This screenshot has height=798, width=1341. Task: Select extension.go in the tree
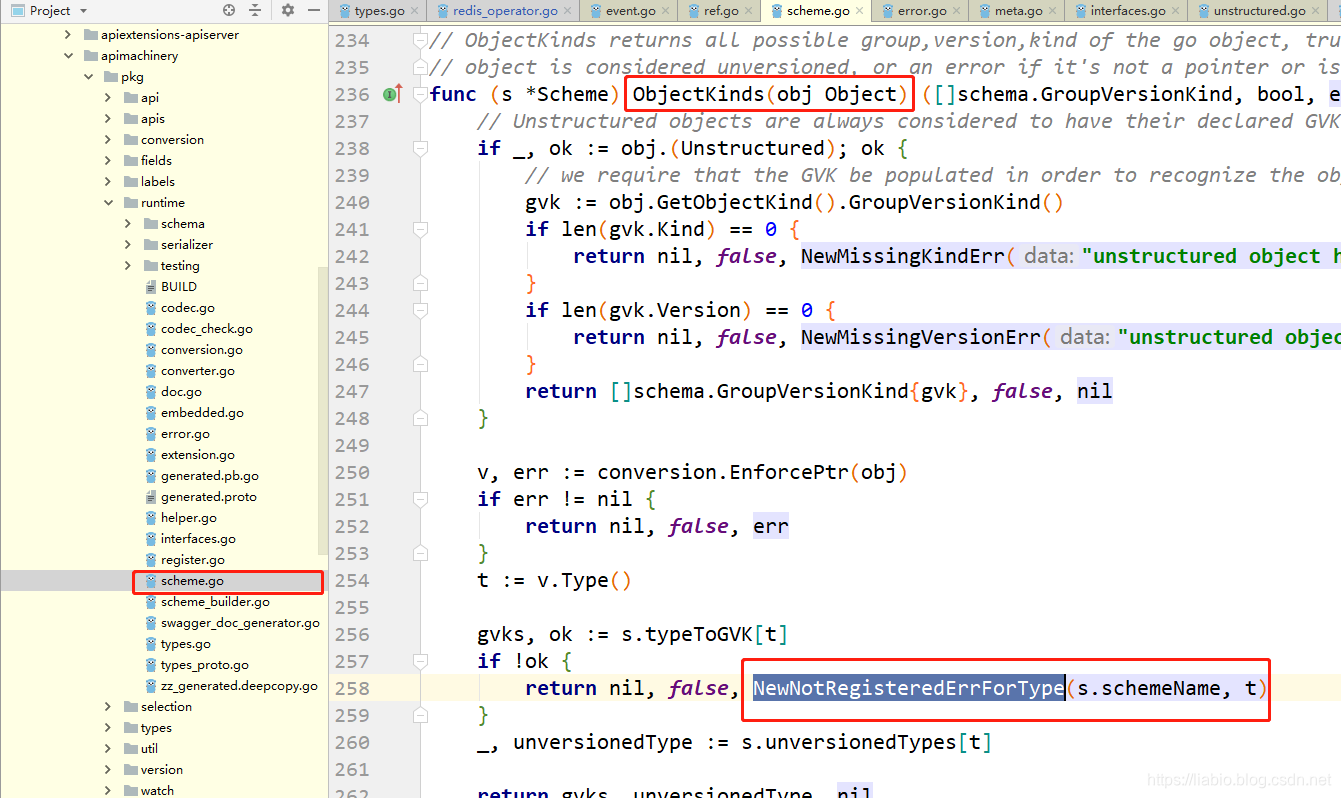click(x=198, y=455)
